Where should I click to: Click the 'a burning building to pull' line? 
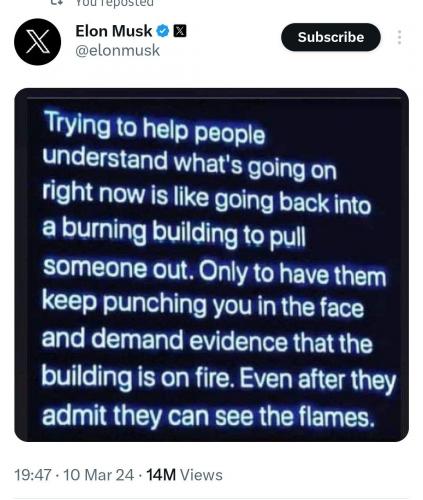[x=174, y=233]
